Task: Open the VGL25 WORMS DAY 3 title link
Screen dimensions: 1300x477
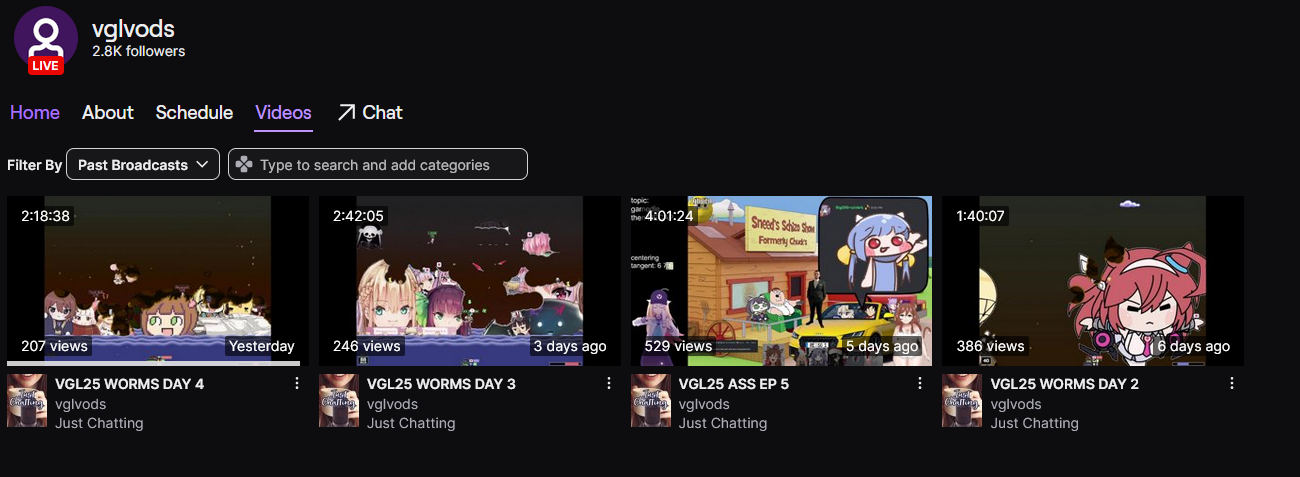Action: click(x=441, y=384)
